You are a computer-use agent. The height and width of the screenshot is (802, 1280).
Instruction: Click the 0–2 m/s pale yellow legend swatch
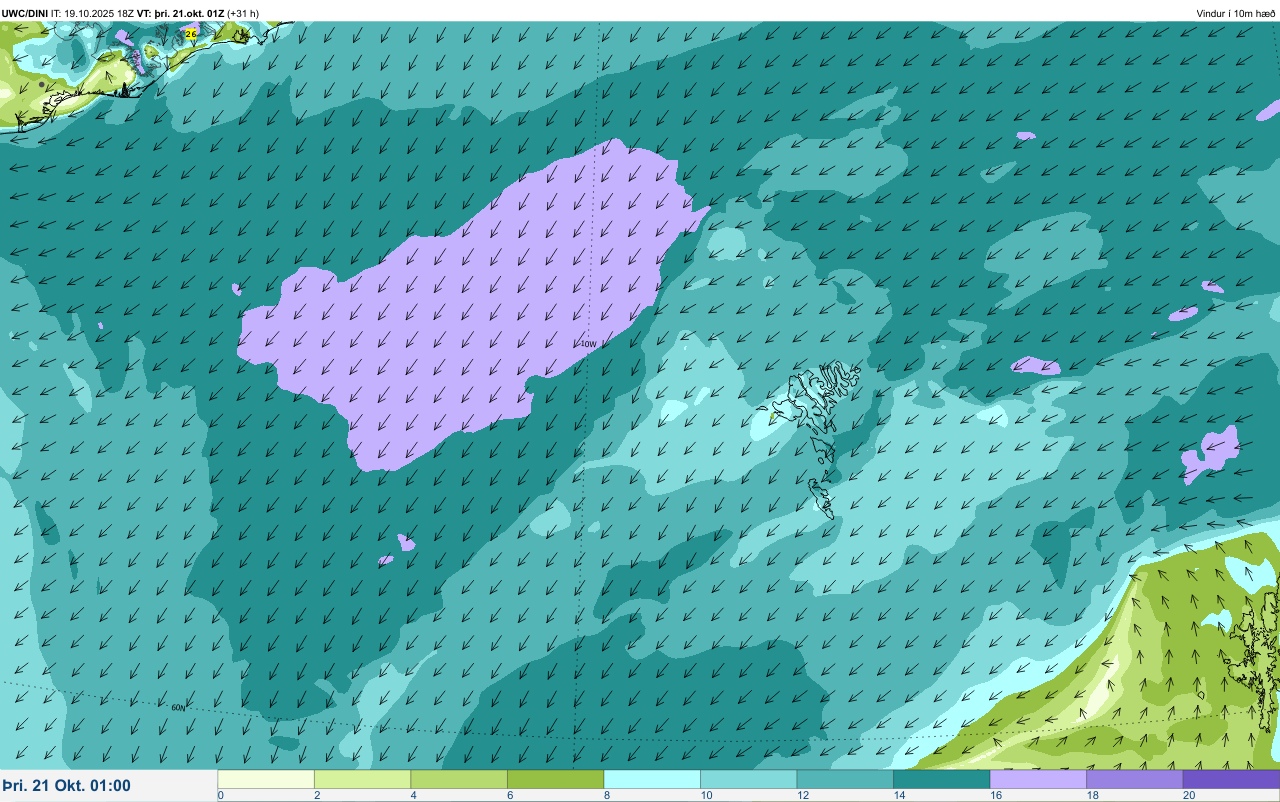click(266, 779)
